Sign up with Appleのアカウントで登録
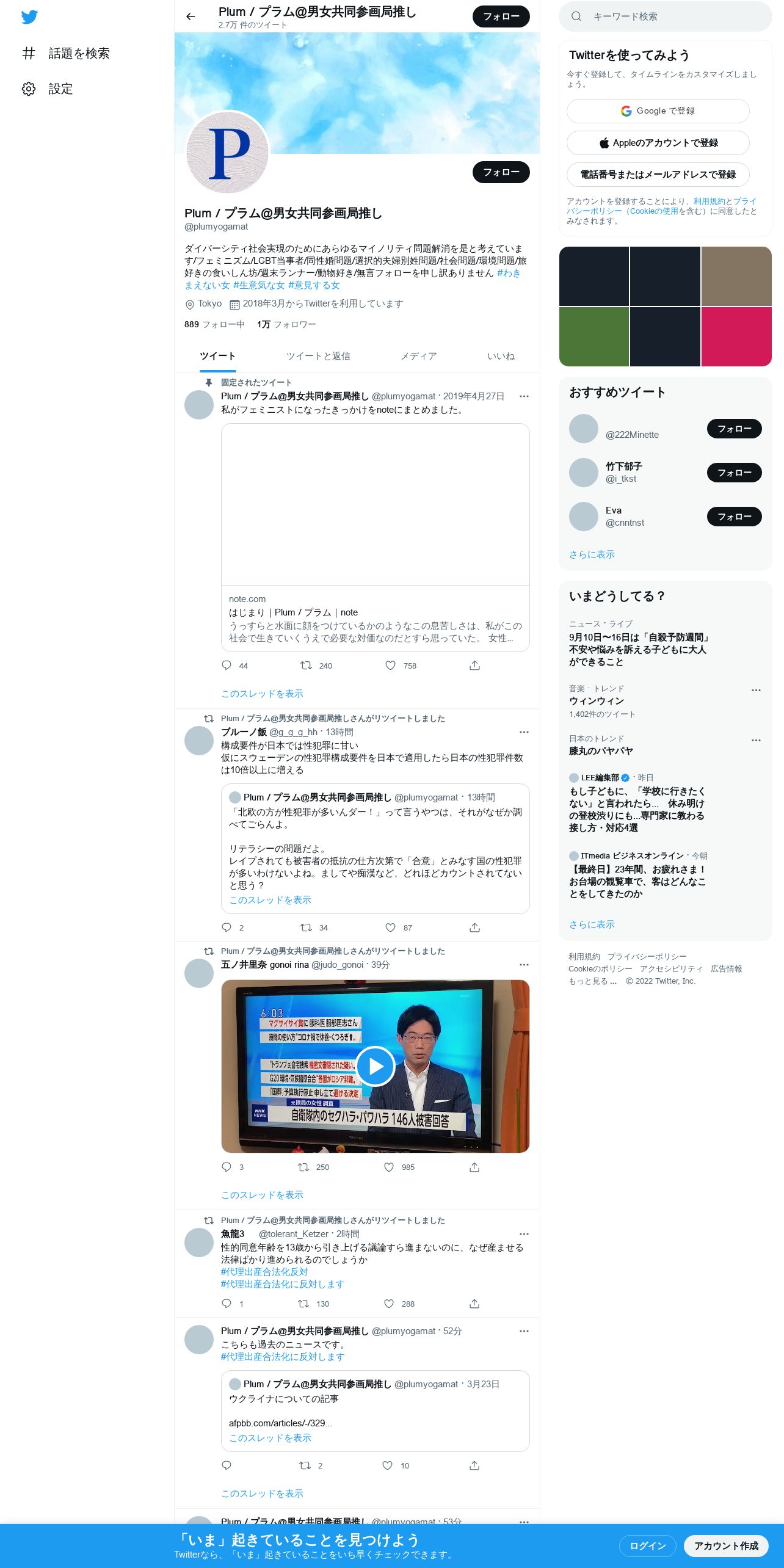 [x=658, y=143]
